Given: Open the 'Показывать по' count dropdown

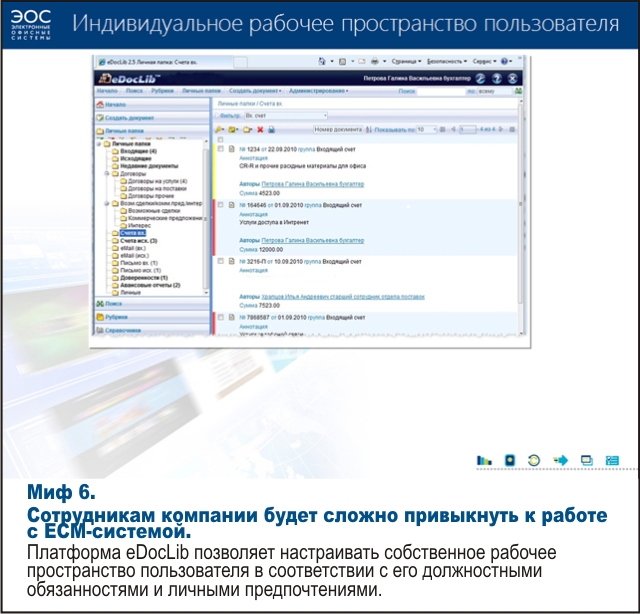Looking at the screenshot, I should click(x=426, y=129).
